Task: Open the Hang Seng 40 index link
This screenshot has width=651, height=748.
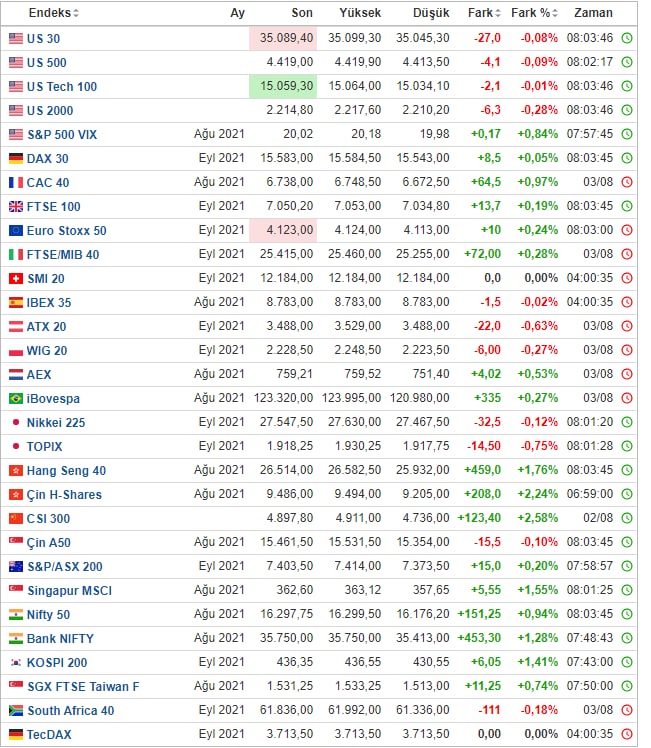Action: 66,471
